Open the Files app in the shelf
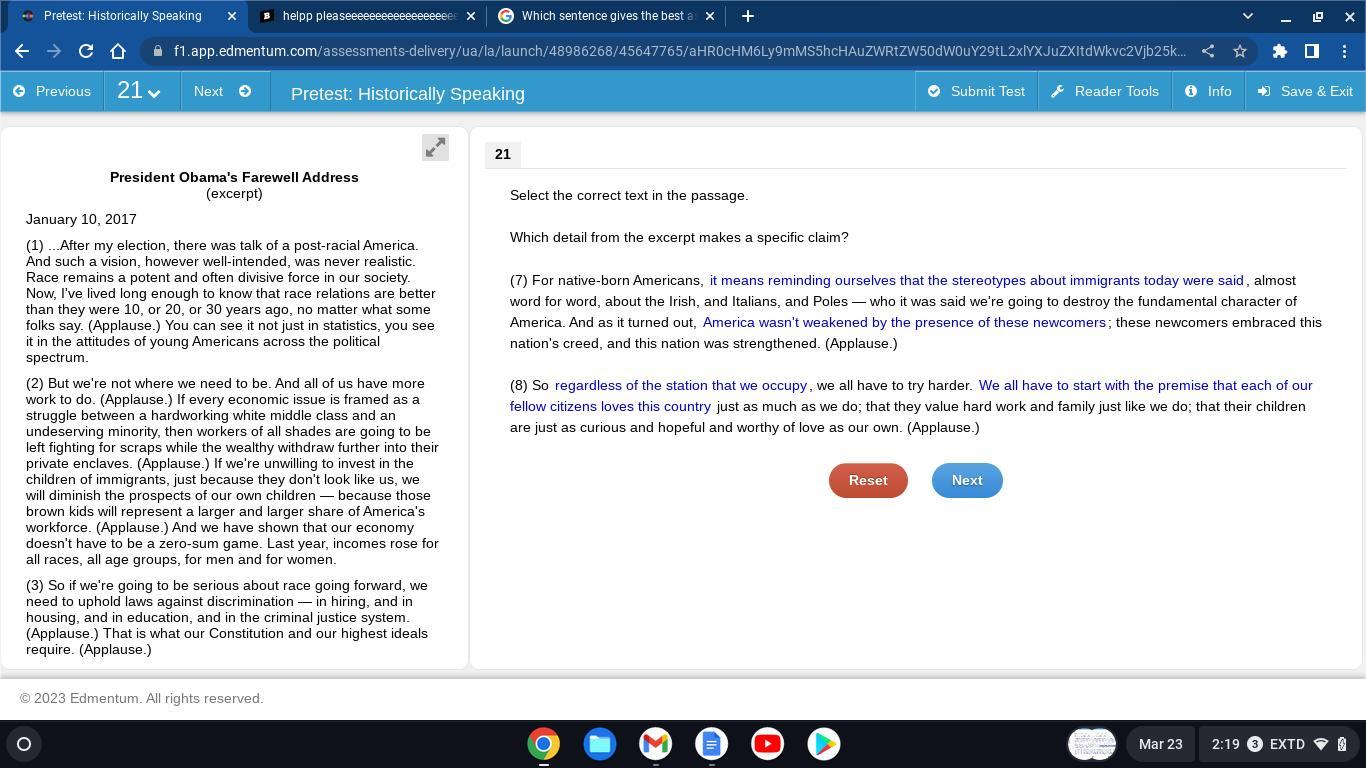 point(600,744)
